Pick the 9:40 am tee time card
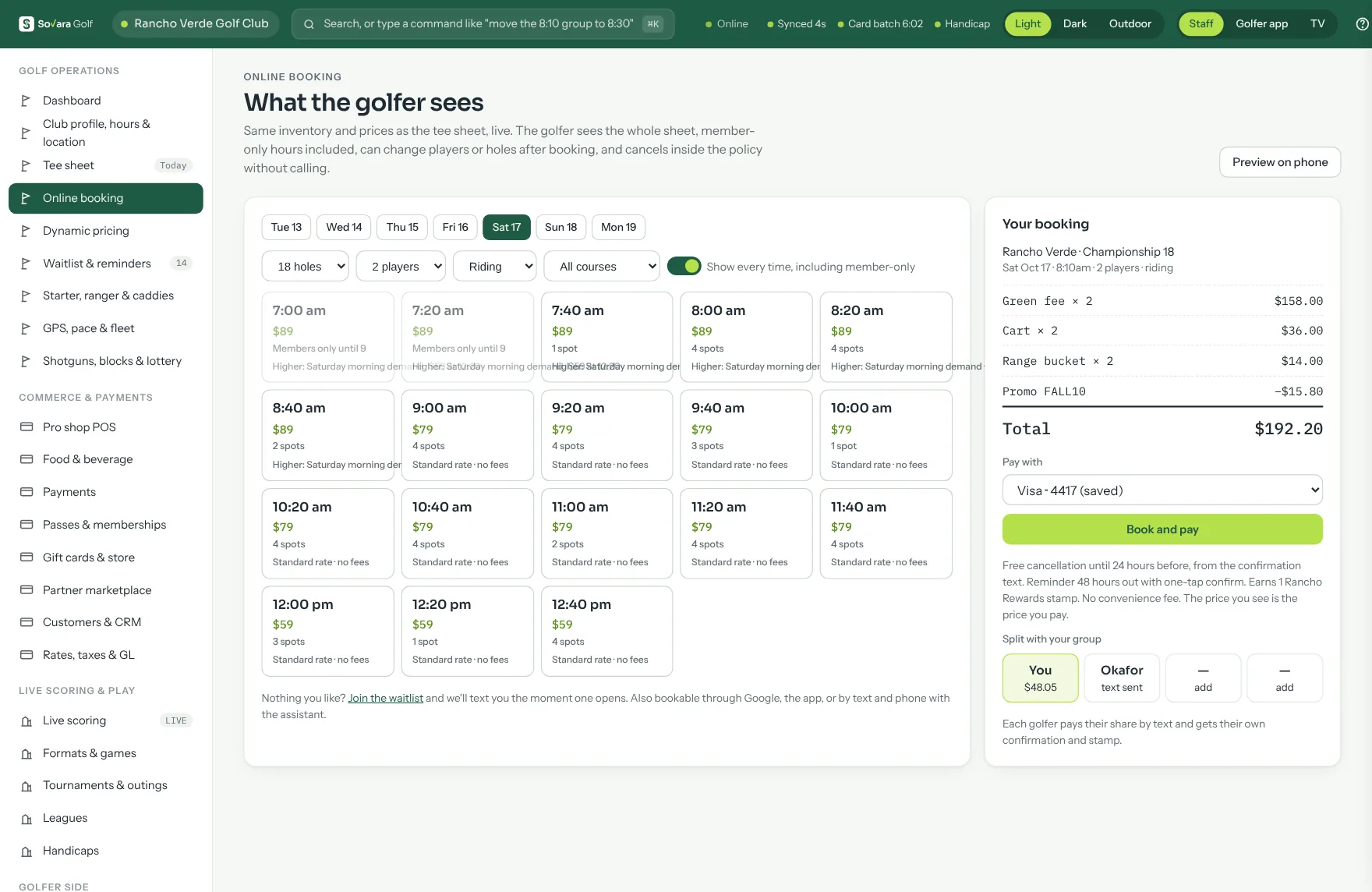 [x=746, y=435]
